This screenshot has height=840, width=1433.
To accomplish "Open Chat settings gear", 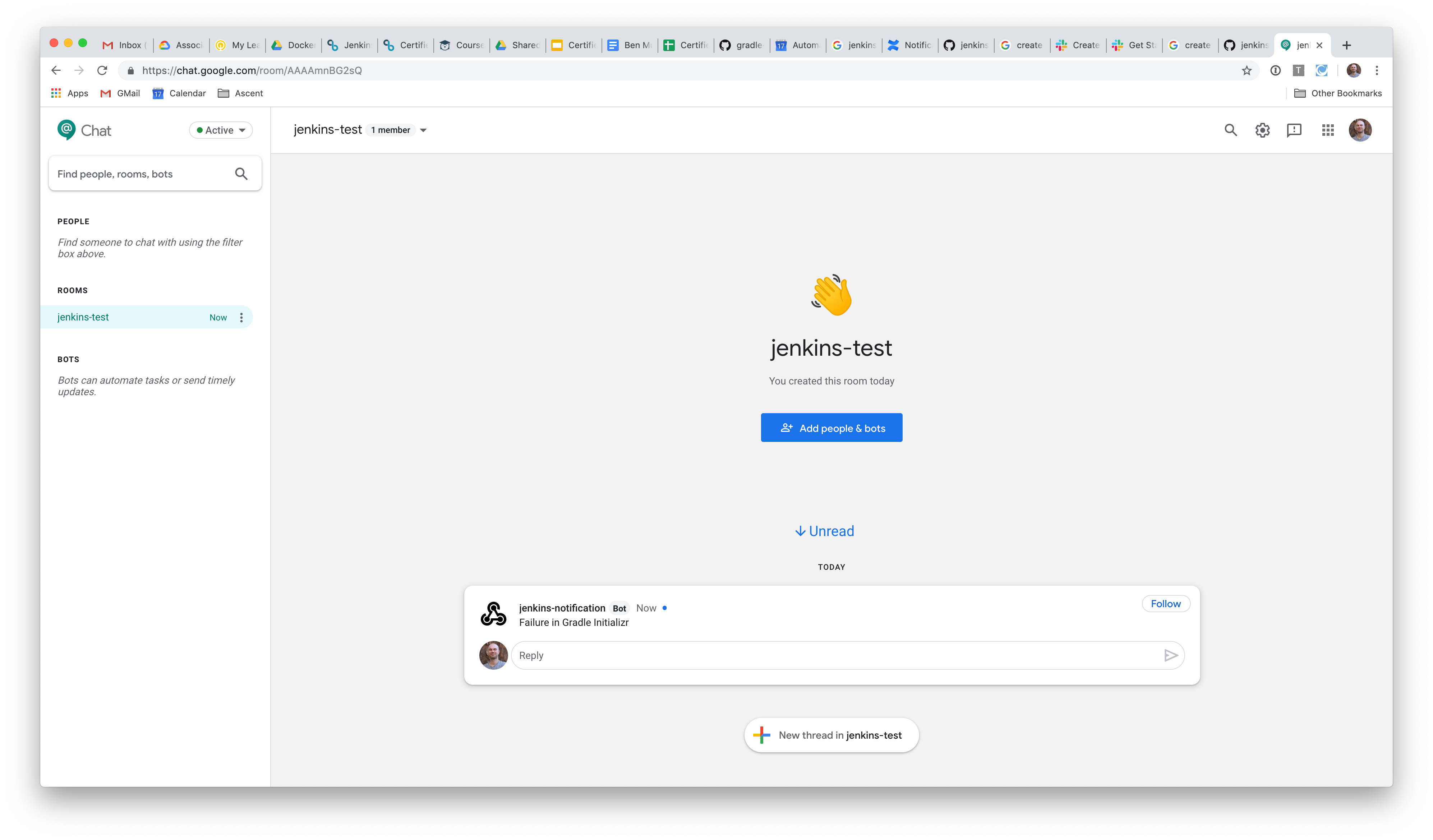I will tap(1262, 130).
